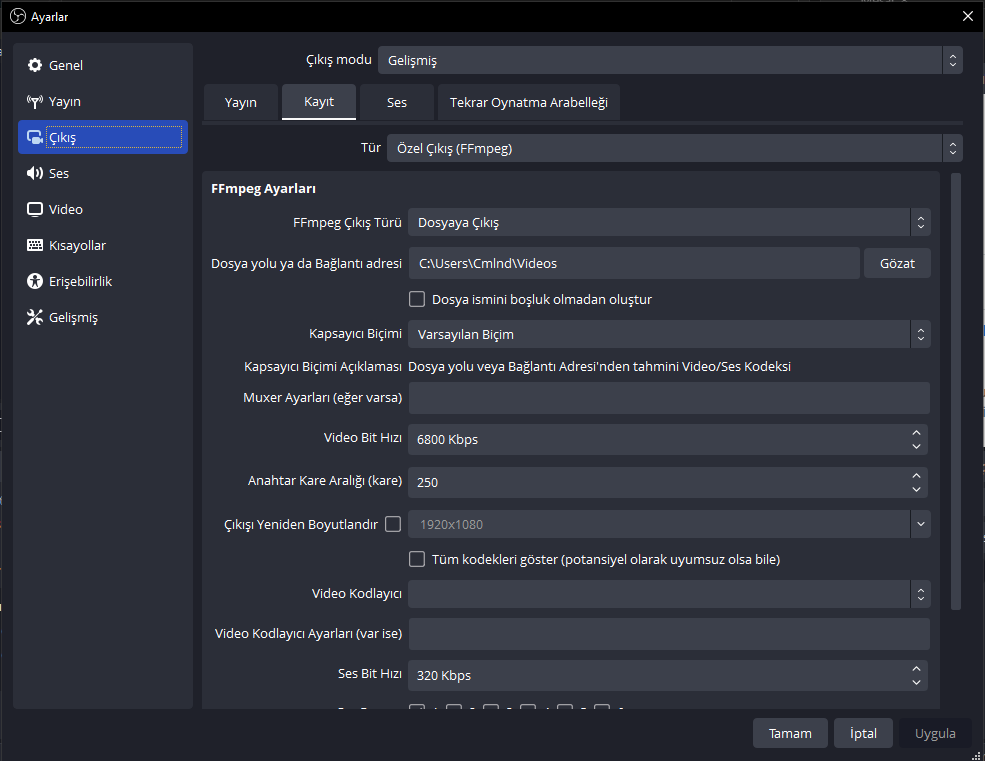The height and width of the screenshot is (761, 985).
Task: Open the Tekrar Oynatma Arabelleği tab
Action: [528, 103]
